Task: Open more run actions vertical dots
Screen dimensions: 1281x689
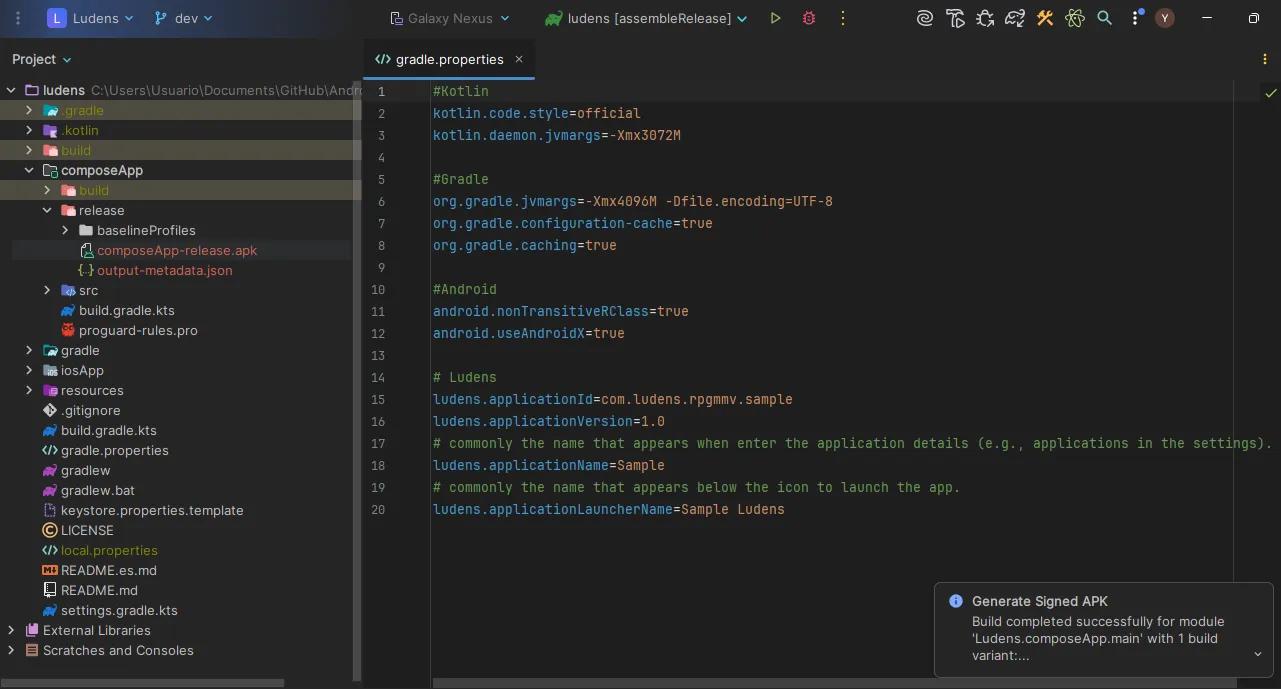Action: point(843,18)
